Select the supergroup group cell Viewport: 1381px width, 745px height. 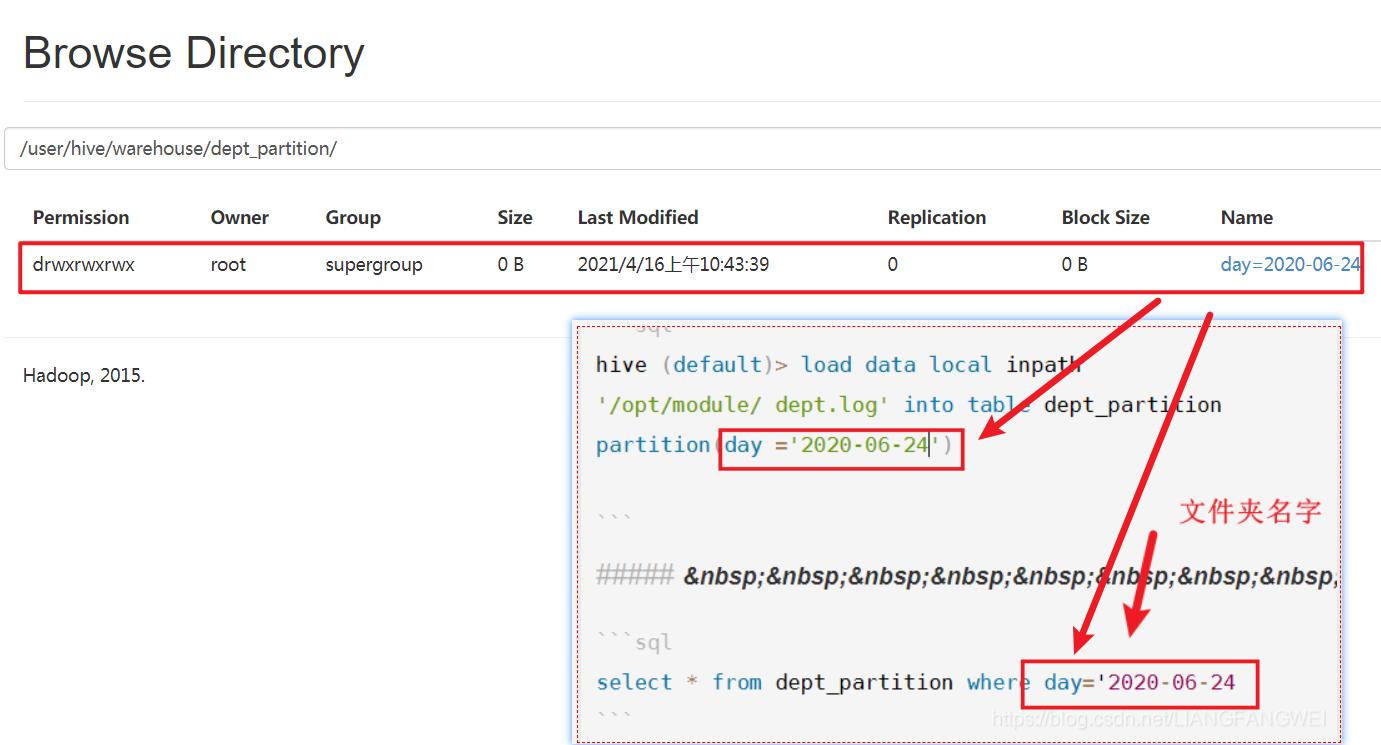click(x=374, y=265)
